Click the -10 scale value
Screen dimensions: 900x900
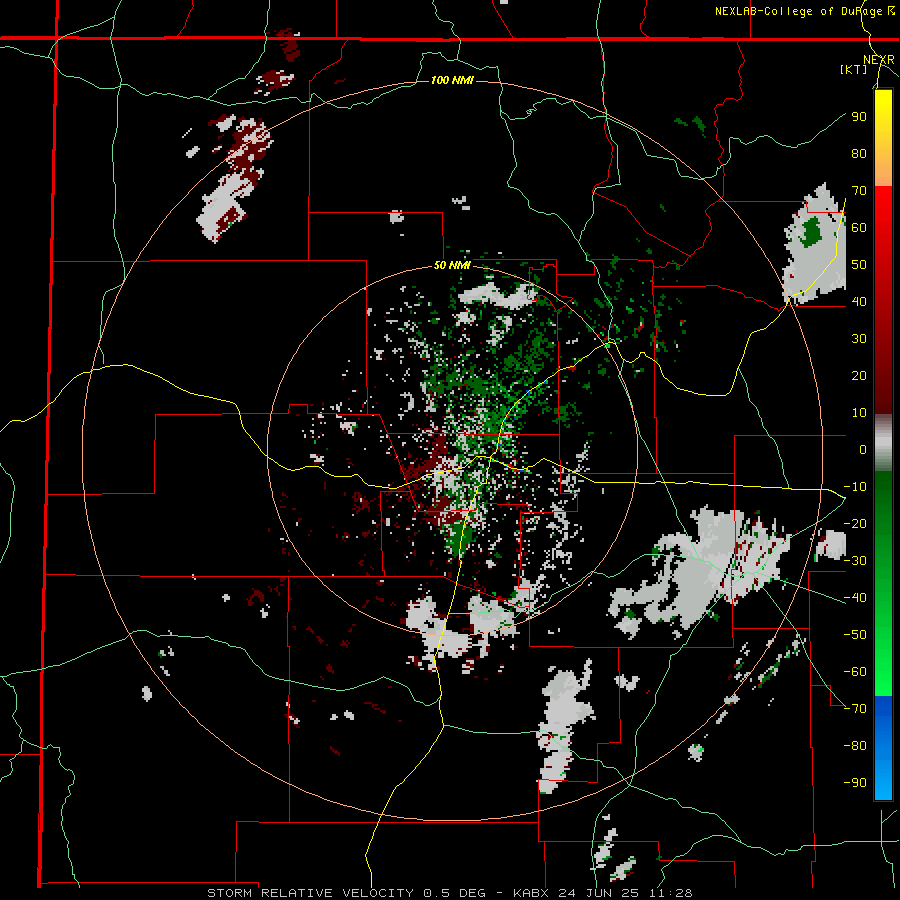[x=855, y=487]
